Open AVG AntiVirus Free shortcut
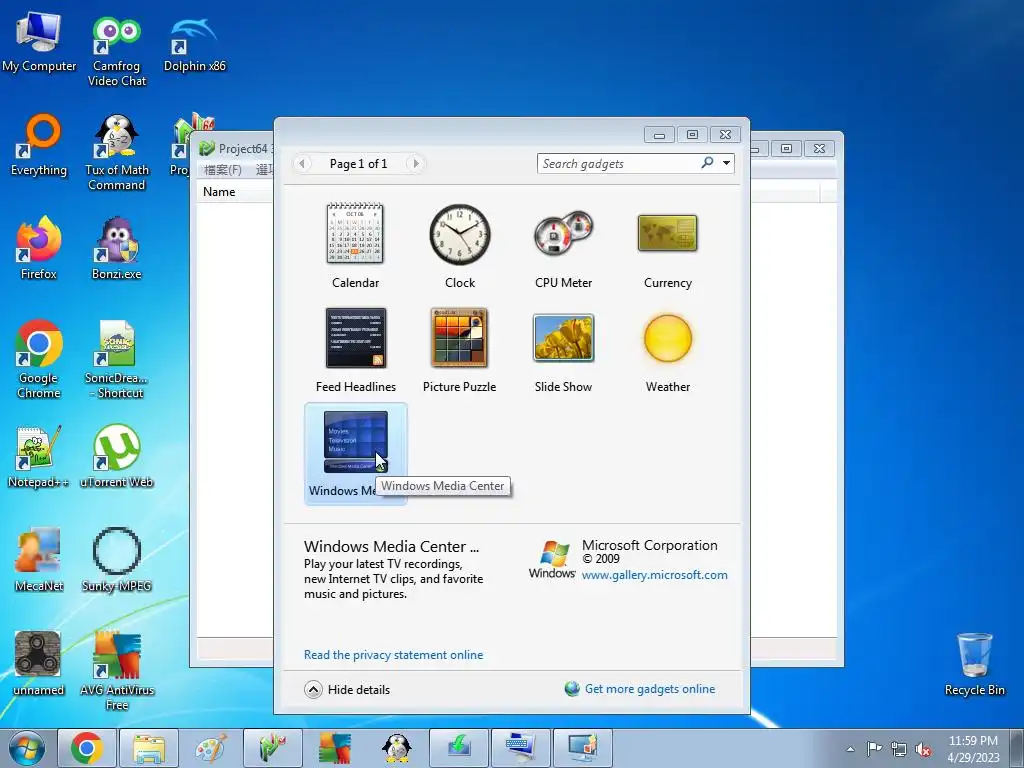The image size is (1024, 768). (116, 670)
